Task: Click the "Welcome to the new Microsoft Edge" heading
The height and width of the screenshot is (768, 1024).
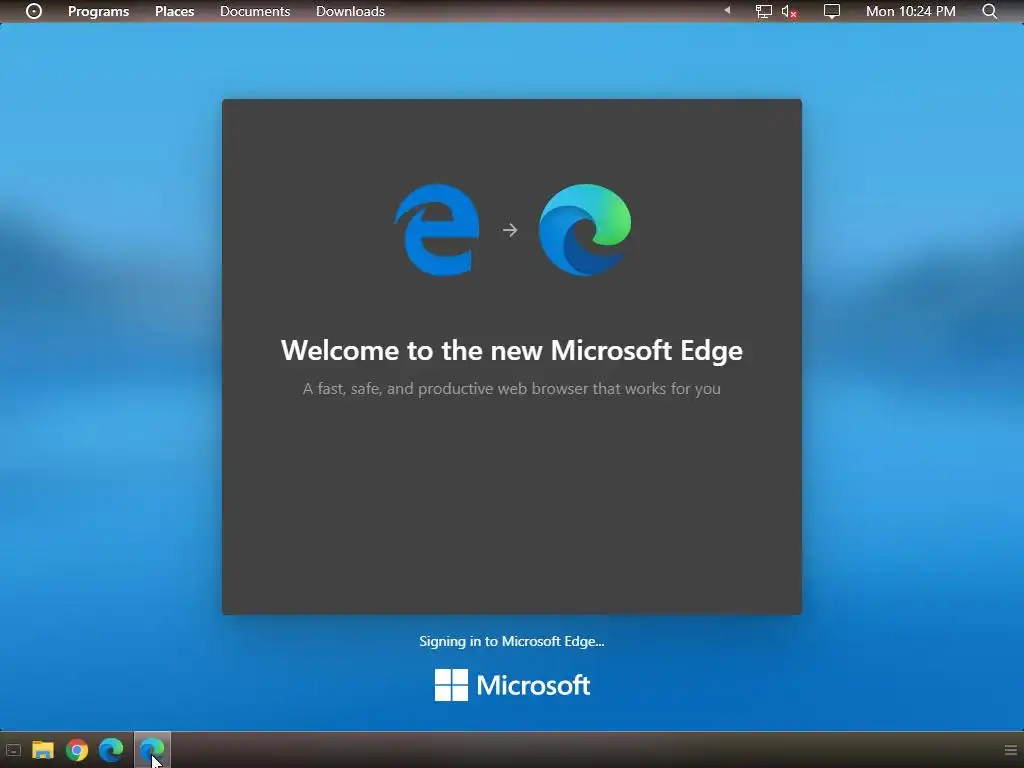Action: [x=512, y=351]
